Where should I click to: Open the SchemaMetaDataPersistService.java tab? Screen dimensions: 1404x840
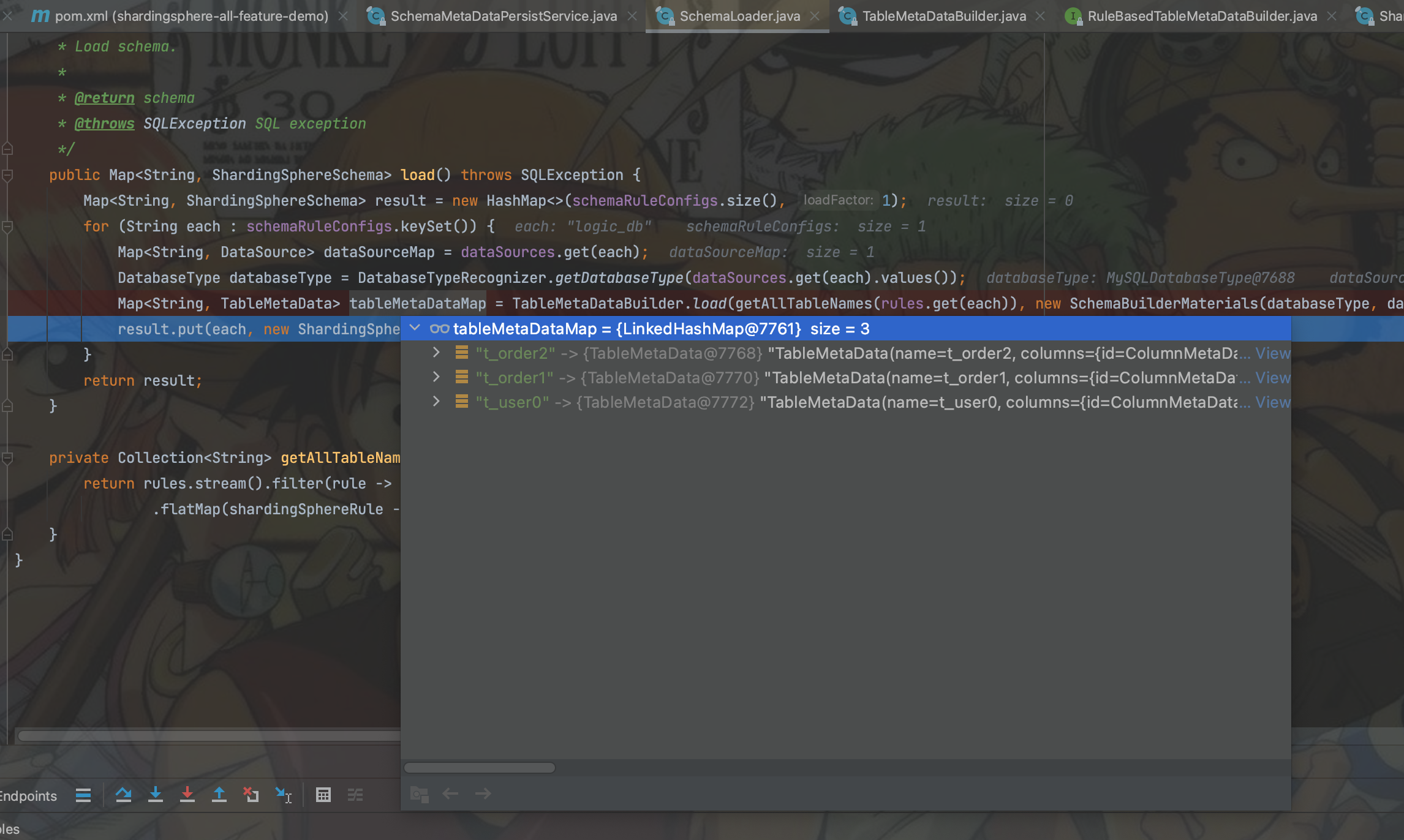(503, 16)
